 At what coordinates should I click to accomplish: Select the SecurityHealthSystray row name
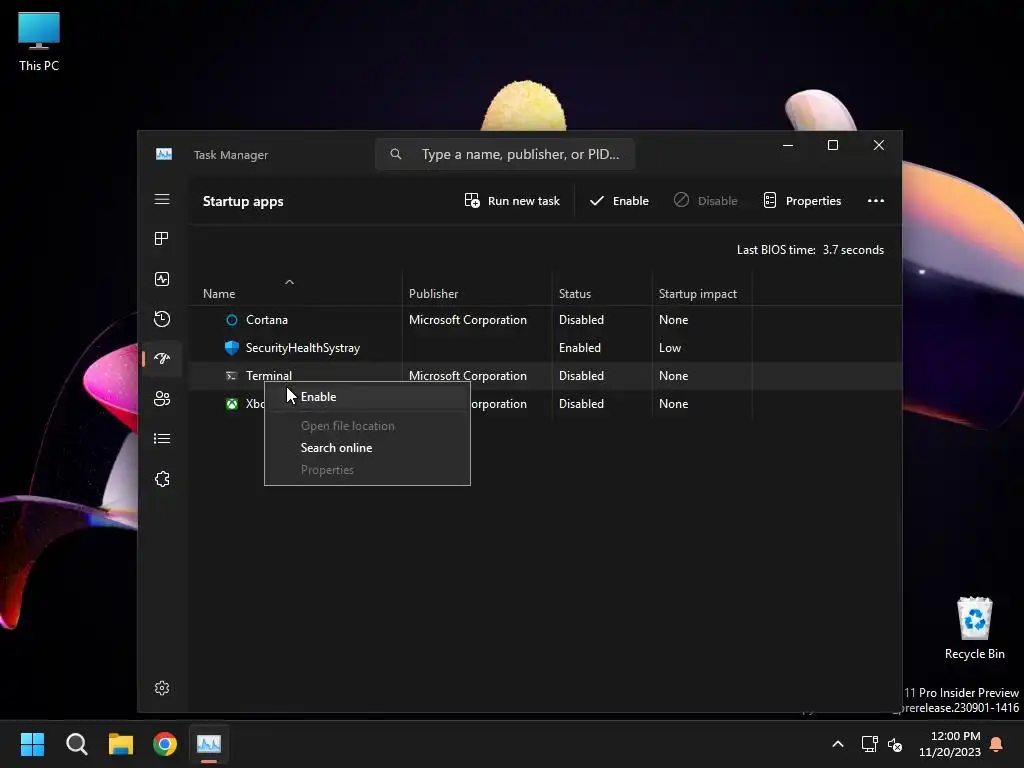(302, 348)
